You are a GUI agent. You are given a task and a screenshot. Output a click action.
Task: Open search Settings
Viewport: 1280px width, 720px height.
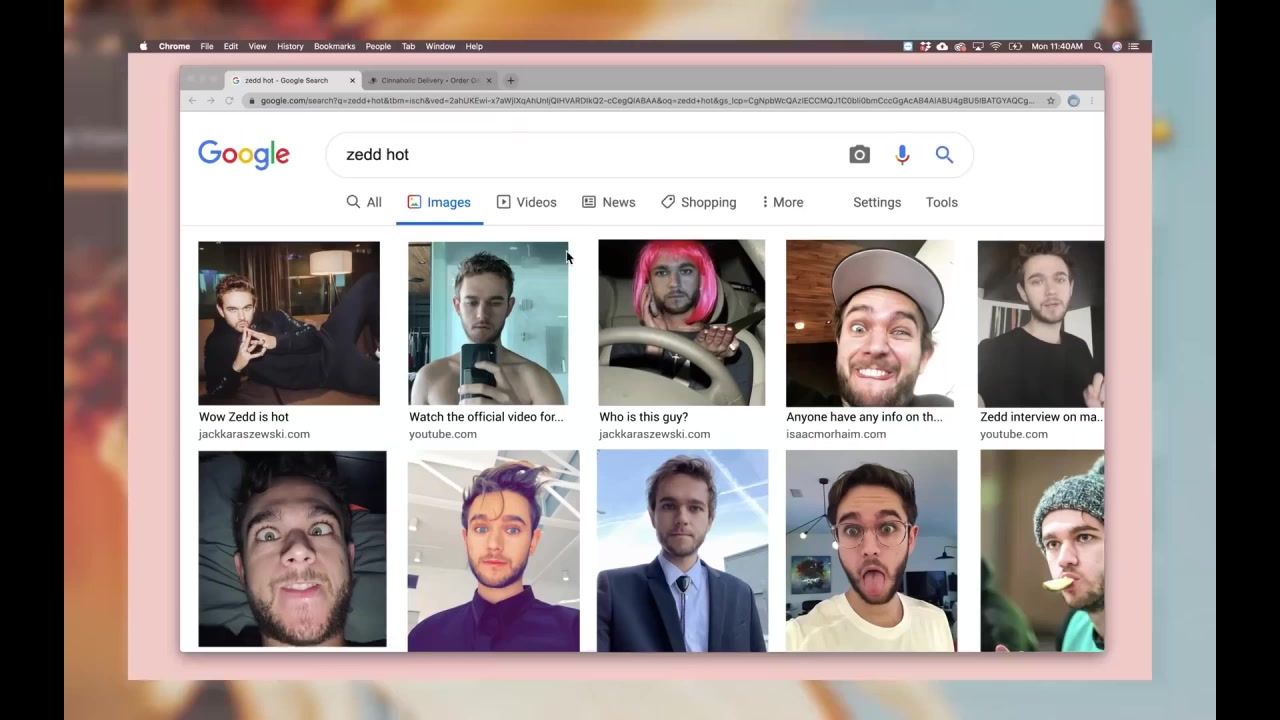(877, 202)
